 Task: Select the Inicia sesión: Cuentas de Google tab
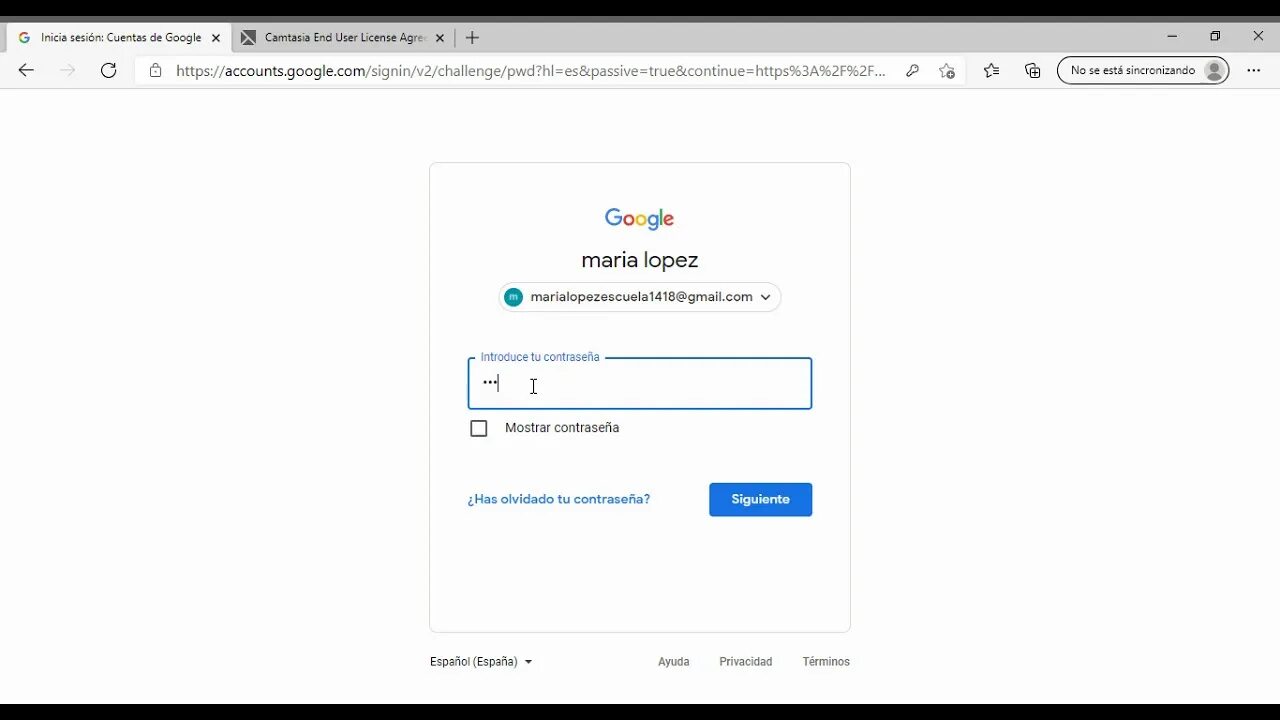coord(120,38)
